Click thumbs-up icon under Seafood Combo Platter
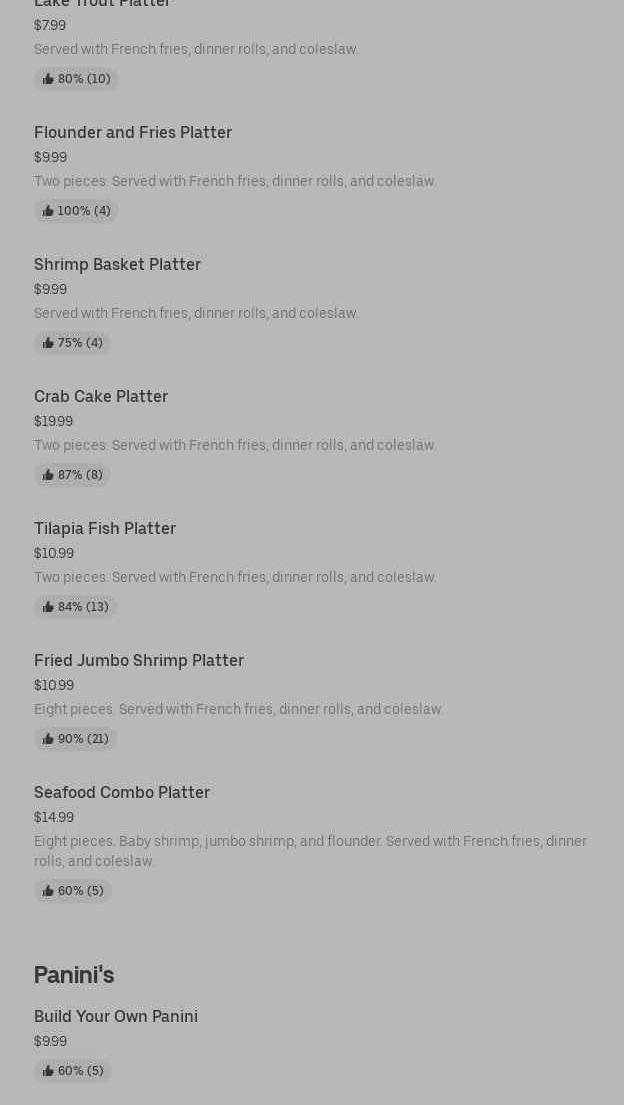This screenshot has height=1105, width=624. tap(48, 891)
